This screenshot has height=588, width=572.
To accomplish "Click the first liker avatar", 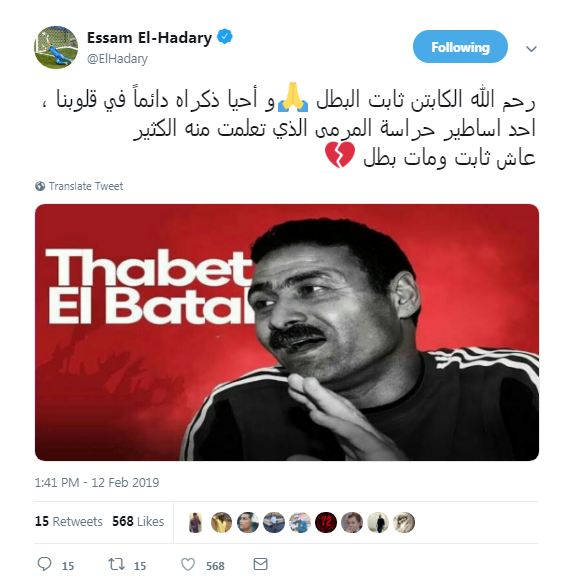I will (195, 522).
